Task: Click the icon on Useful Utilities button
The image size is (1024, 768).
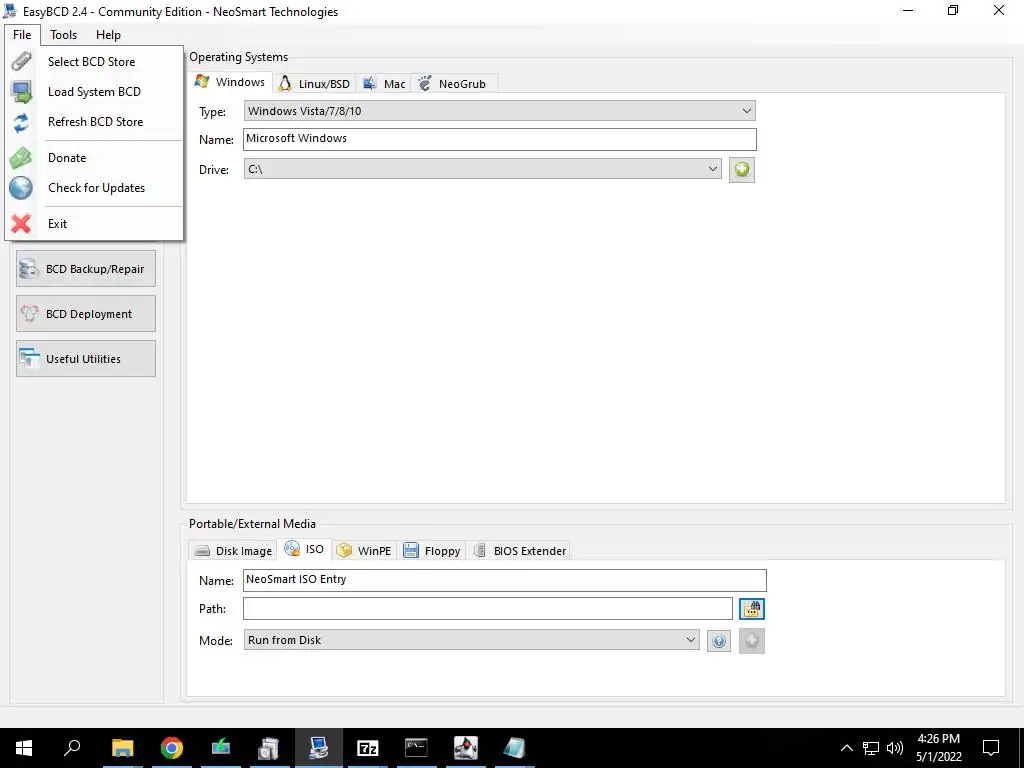Action: pos(29,359)
